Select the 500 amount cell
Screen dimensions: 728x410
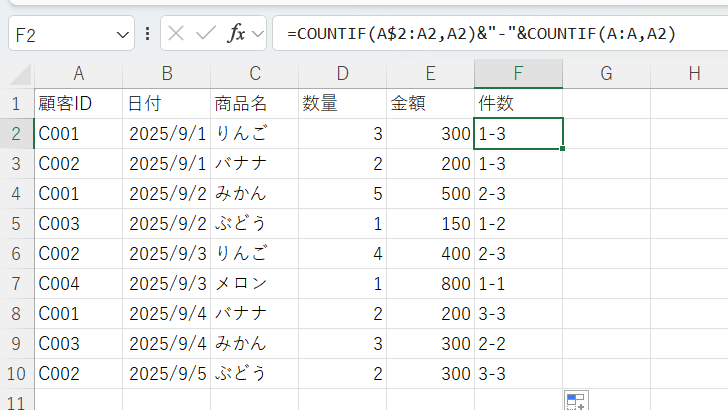(x=430, y=194)
